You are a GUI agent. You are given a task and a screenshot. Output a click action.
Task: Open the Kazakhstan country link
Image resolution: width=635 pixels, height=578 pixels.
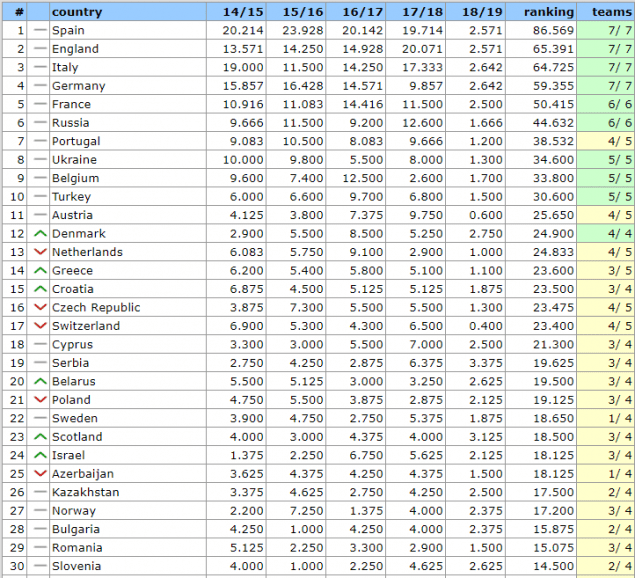click(85, 493)
